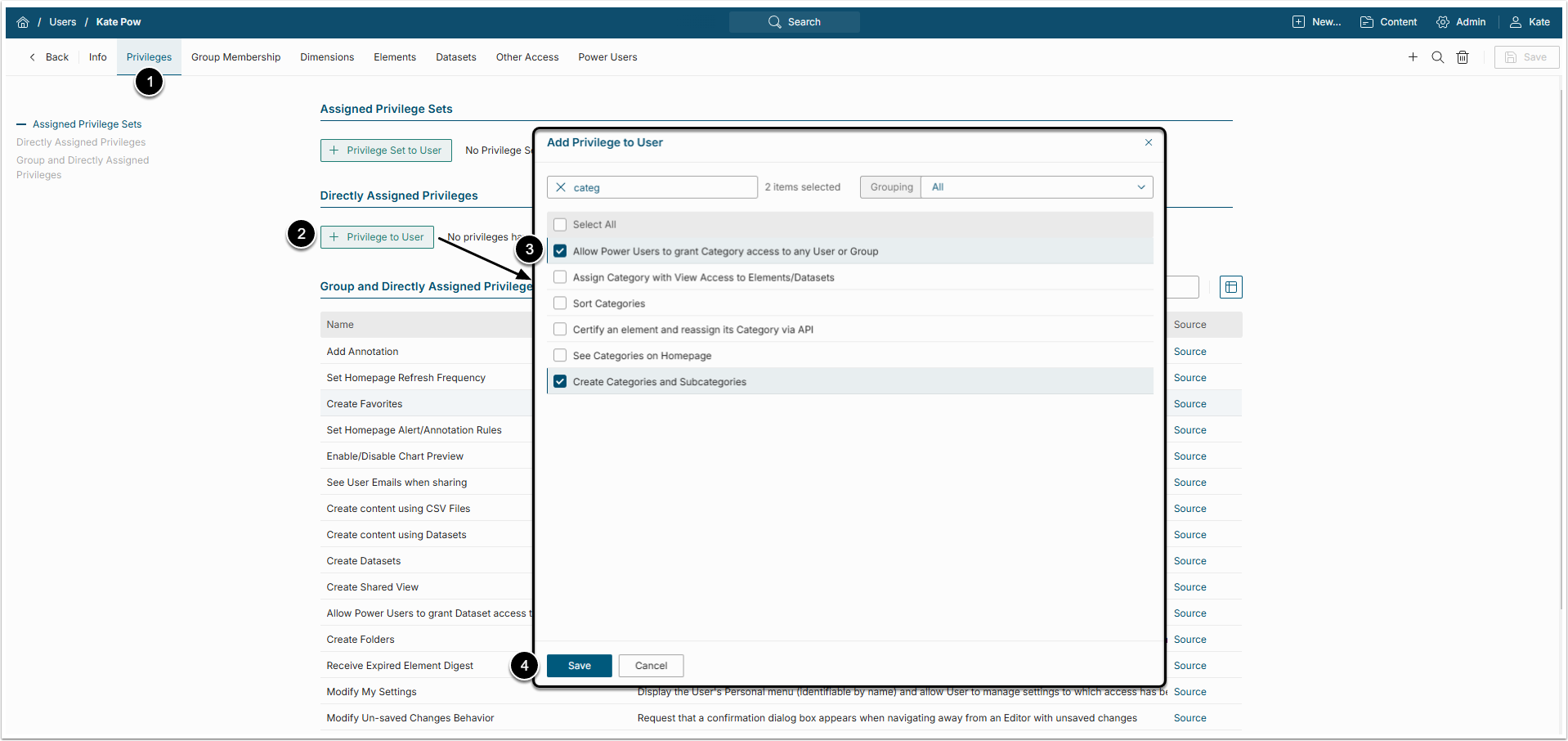Check the Select All checkbox
Viewport: 1568px width, 741px height.
(560, 225)
